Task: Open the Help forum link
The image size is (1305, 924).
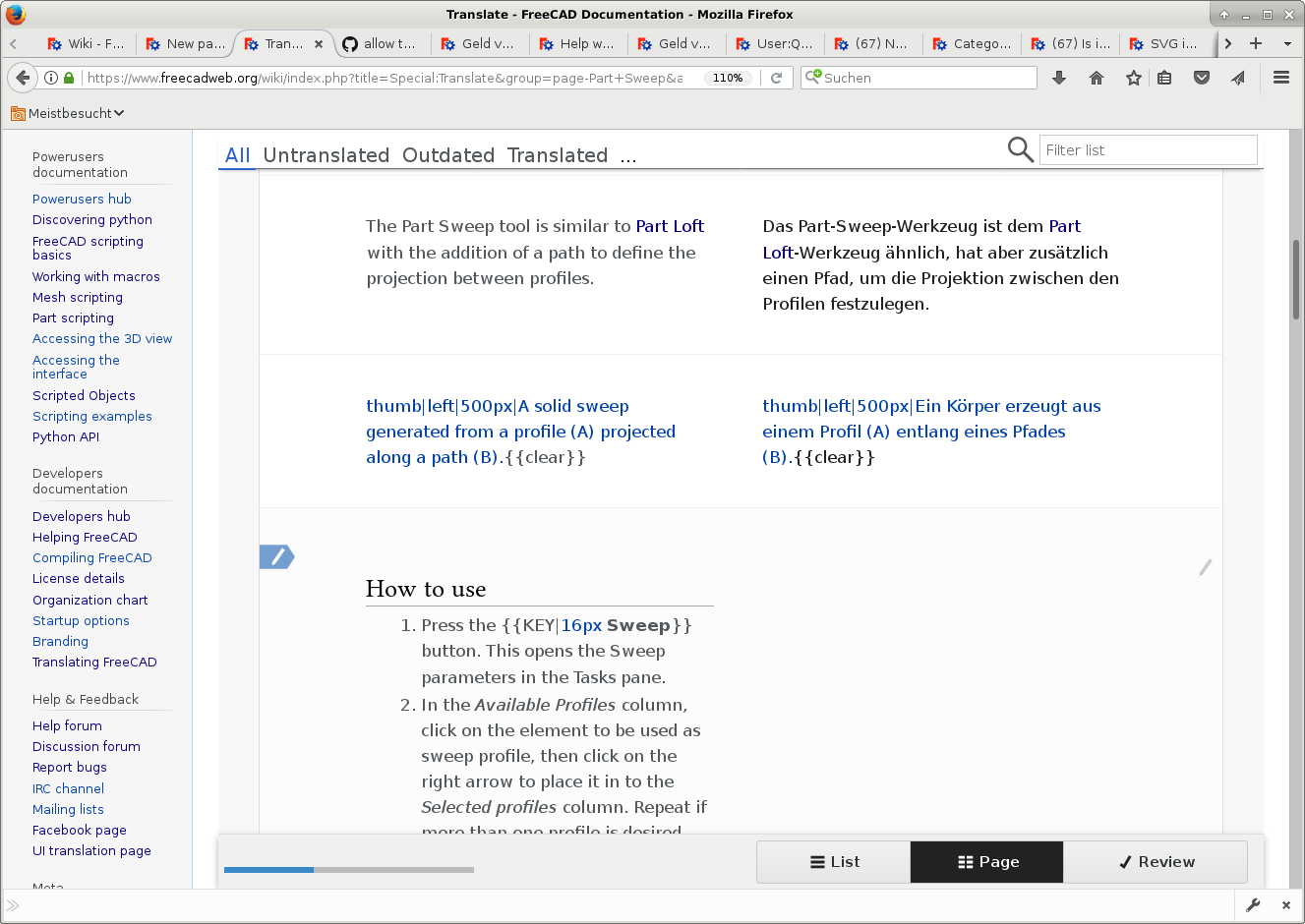Action: [x=67, y=725]
